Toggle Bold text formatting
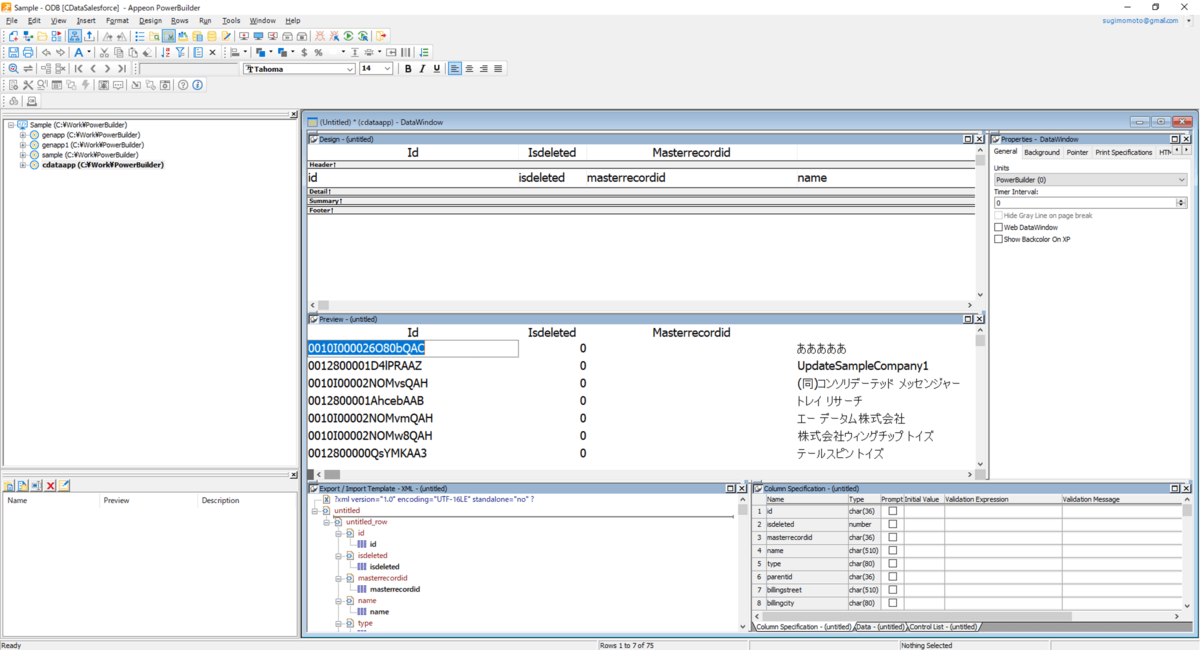Screen dimensions: 1200x650 [408, 69]
